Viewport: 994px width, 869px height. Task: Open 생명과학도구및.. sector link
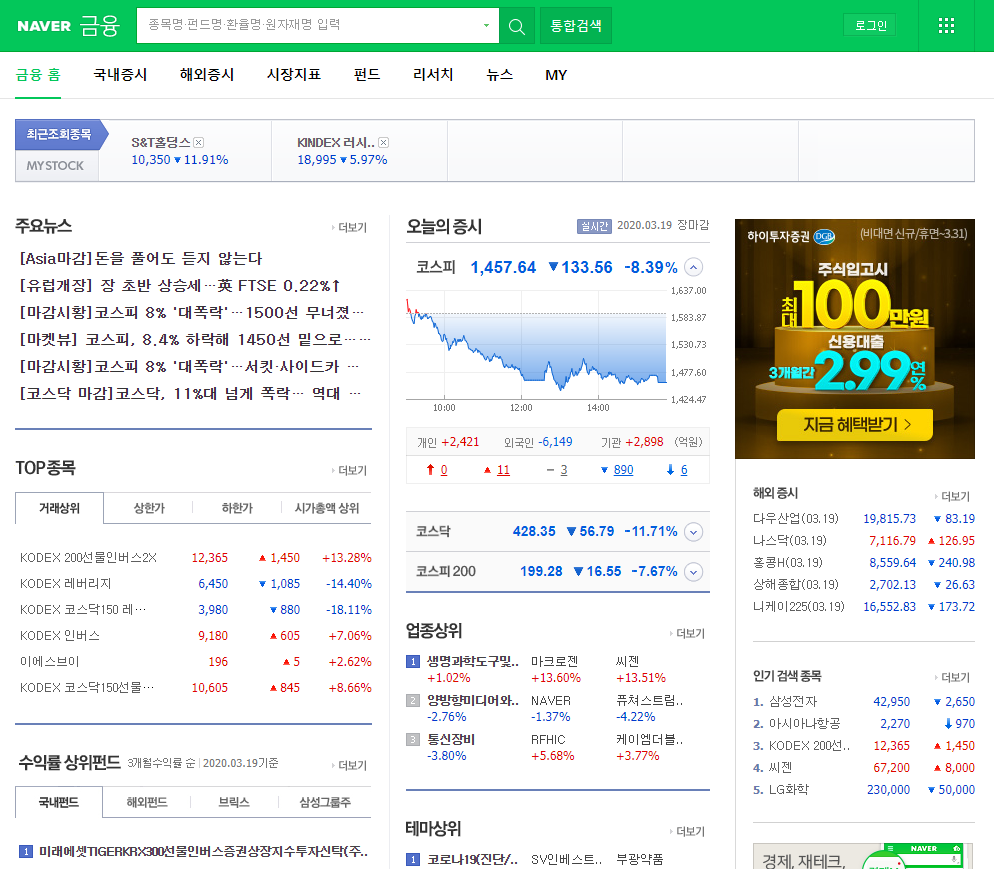472,662
